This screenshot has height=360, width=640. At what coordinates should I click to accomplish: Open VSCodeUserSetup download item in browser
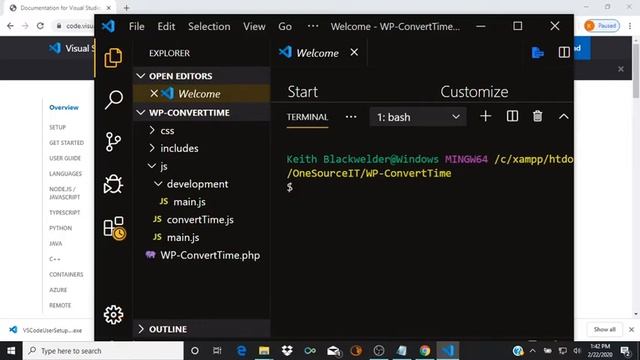point(46,330)
